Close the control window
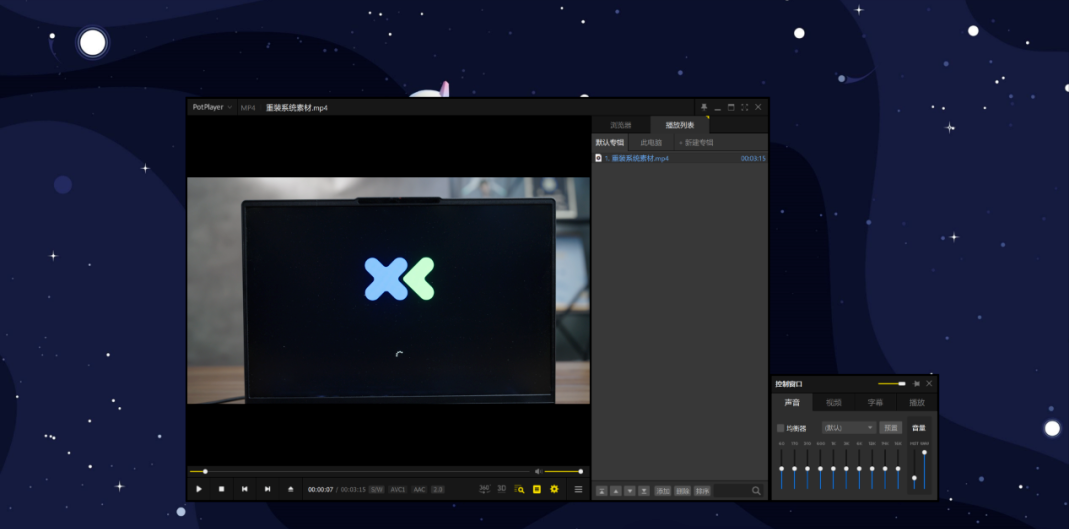Screen dimensions: 1069x529 pos(929,384)
